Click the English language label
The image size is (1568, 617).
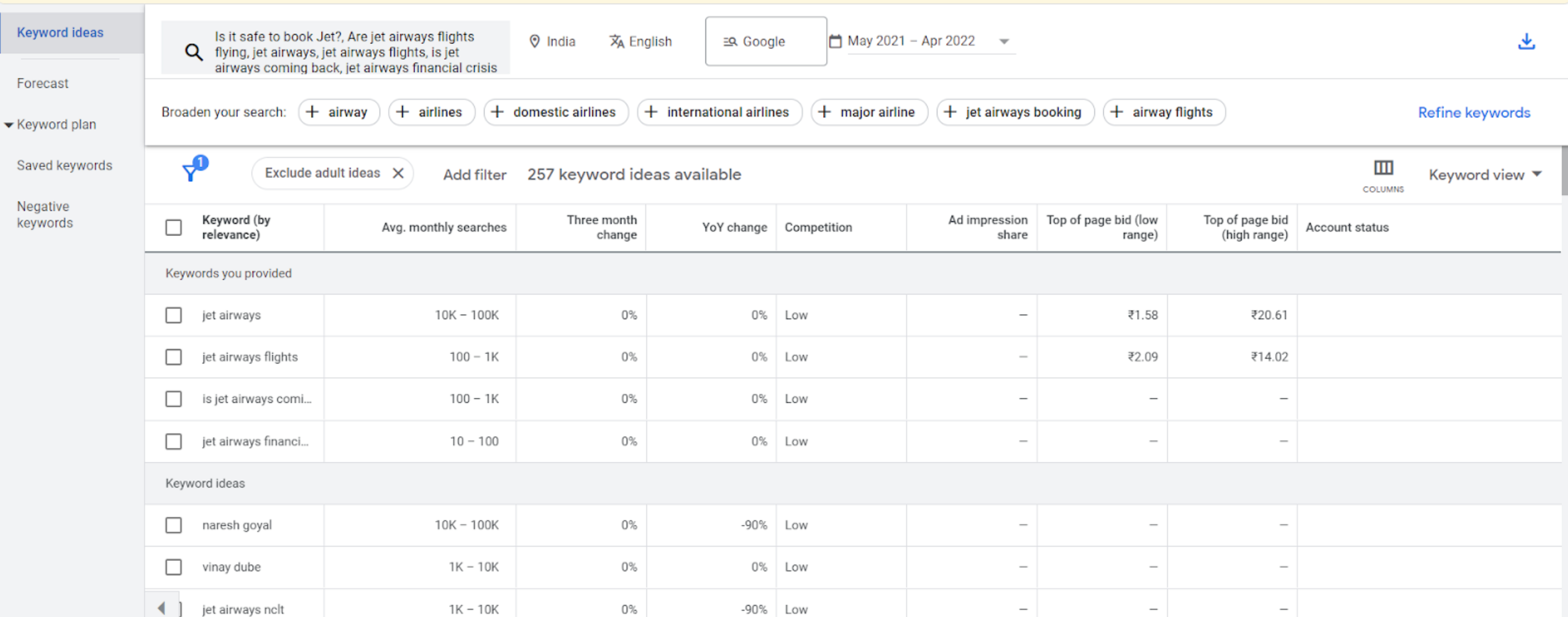(650, 41)
